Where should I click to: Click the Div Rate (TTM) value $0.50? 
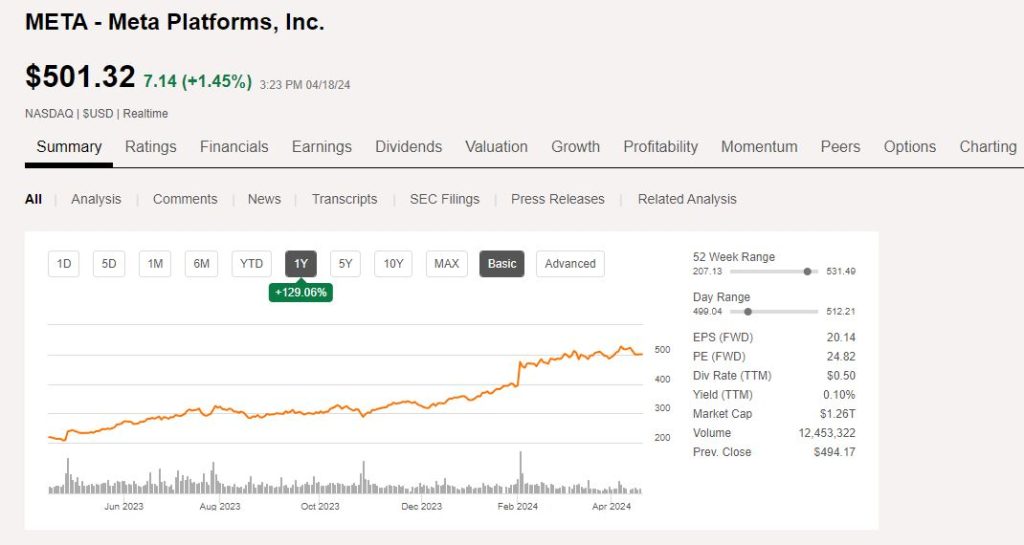[x=840, y=375]
